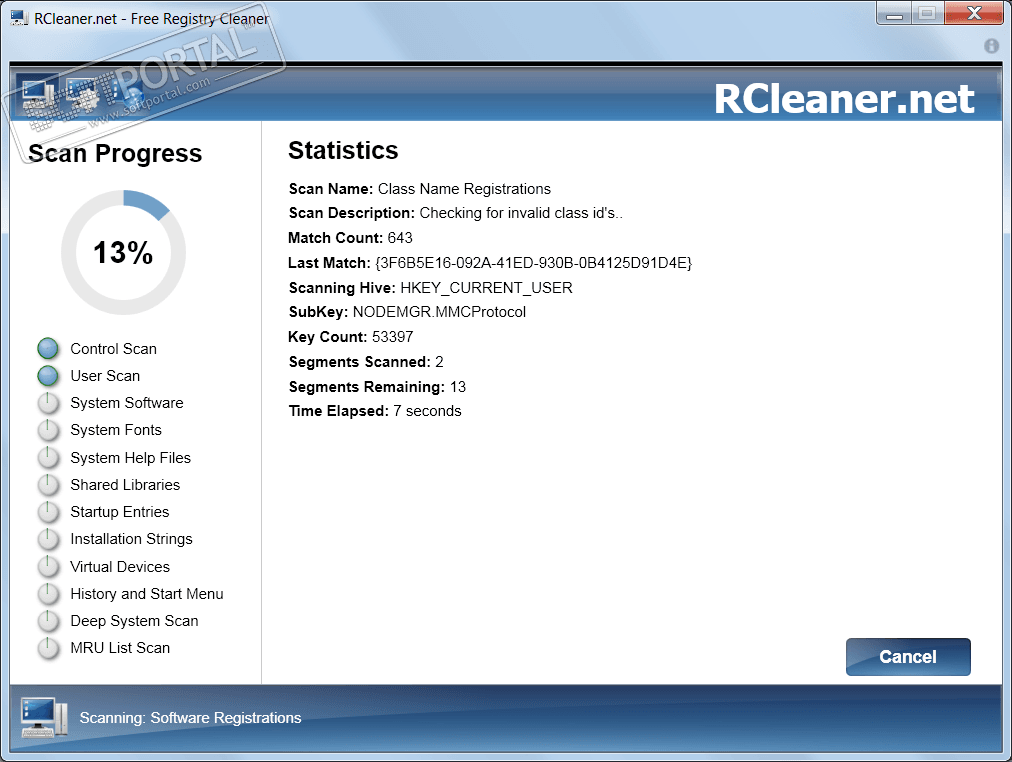This screenshot has height=762, width=1012.
Task: Click the Startup Entries pending icon
Action: point(48,512)
